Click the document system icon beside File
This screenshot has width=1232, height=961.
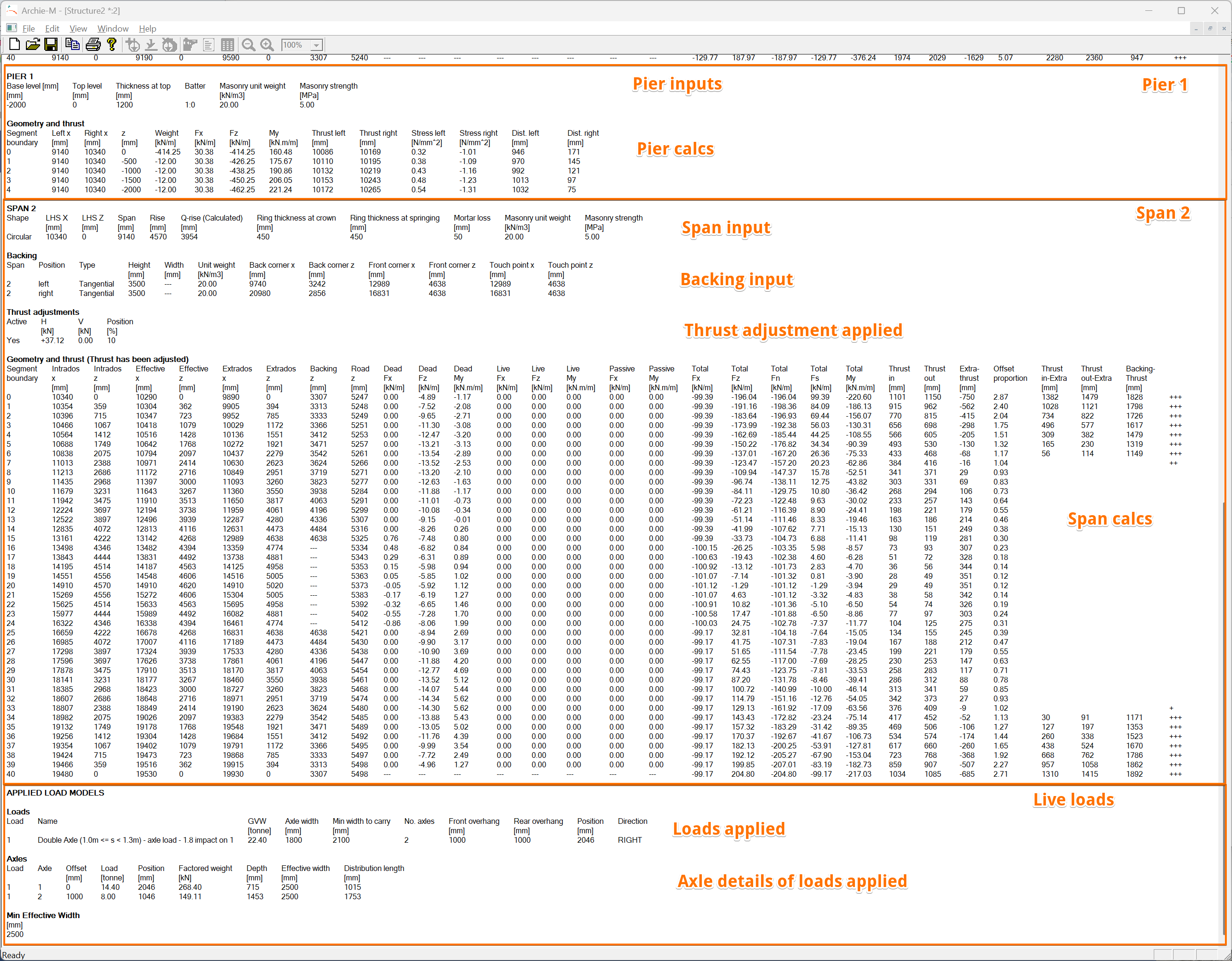pos(11,28)
